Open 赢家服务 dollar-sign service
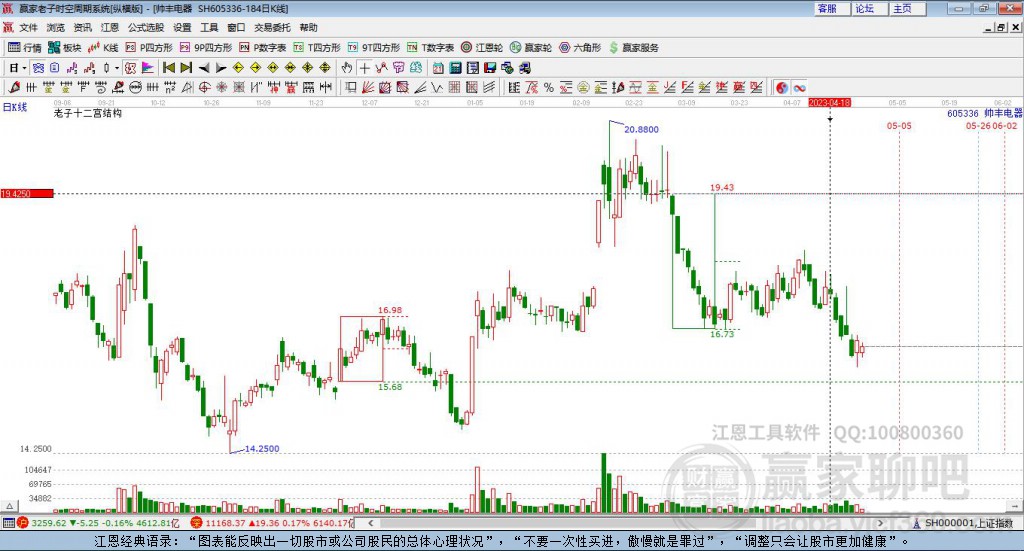Image resolution: width=1024 pixels, height=551 pixels. (633, 48)
